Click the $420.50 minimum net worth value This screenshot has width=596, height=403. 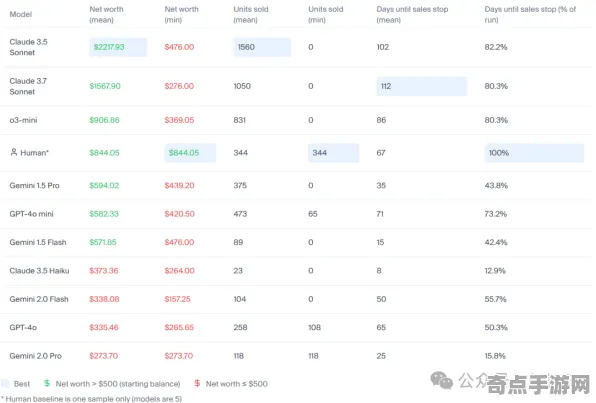[179, 214]
